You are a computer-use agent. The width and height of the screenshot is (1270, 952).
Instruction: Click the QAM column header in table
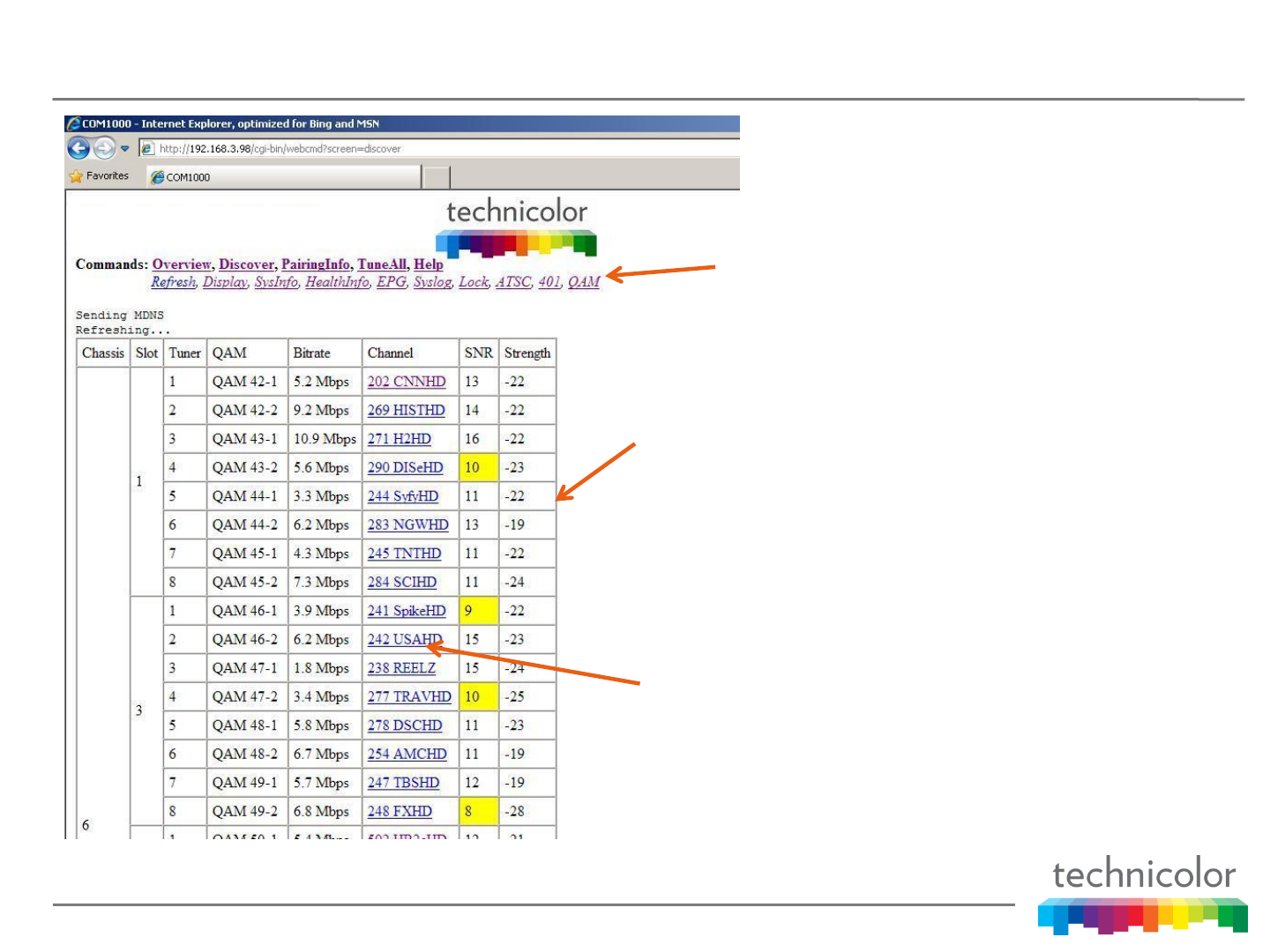[x=247, y=353]
